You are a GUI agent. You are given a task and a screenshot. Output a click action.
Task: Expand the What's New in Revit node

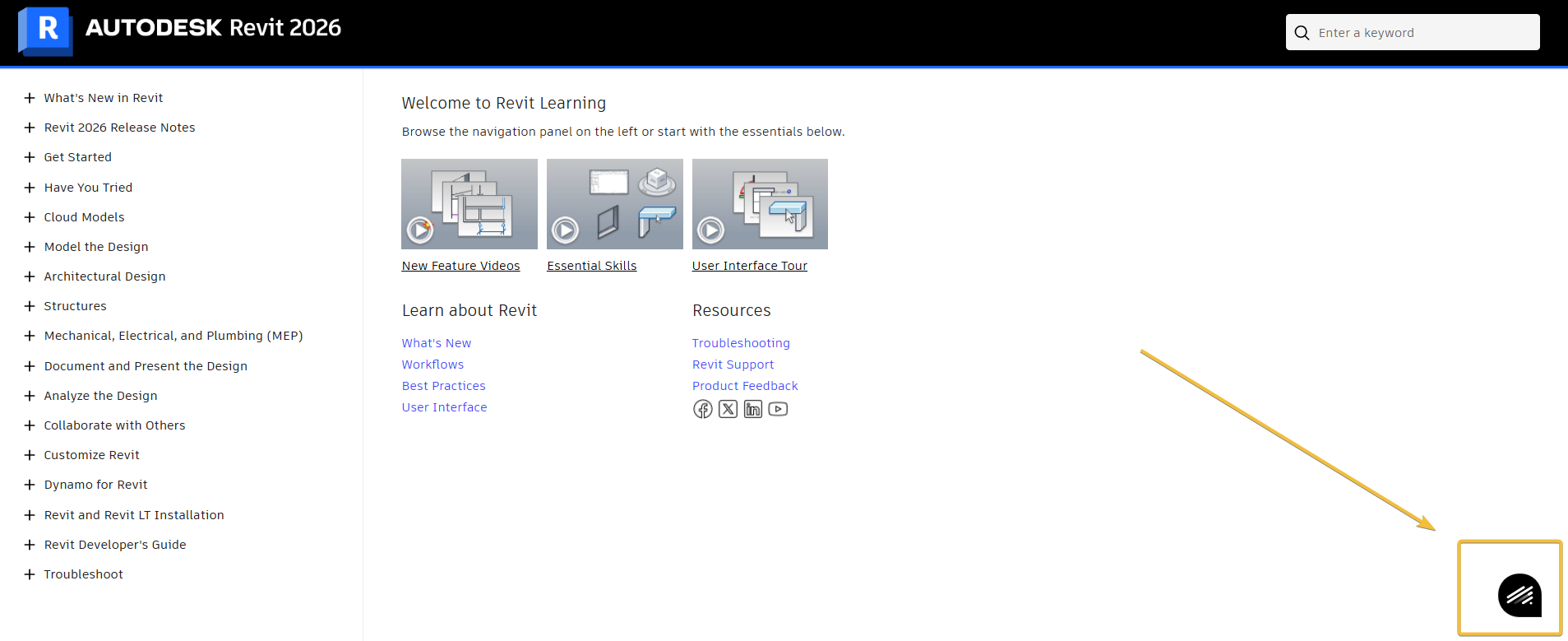(30, 98)
